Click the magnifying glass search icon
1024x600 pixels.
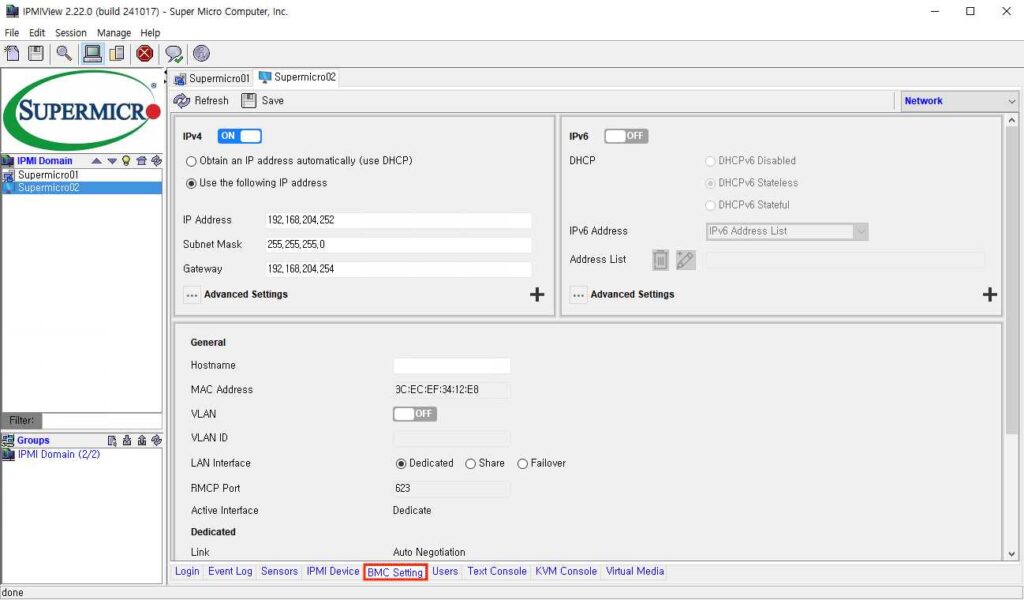pos(64,54)
